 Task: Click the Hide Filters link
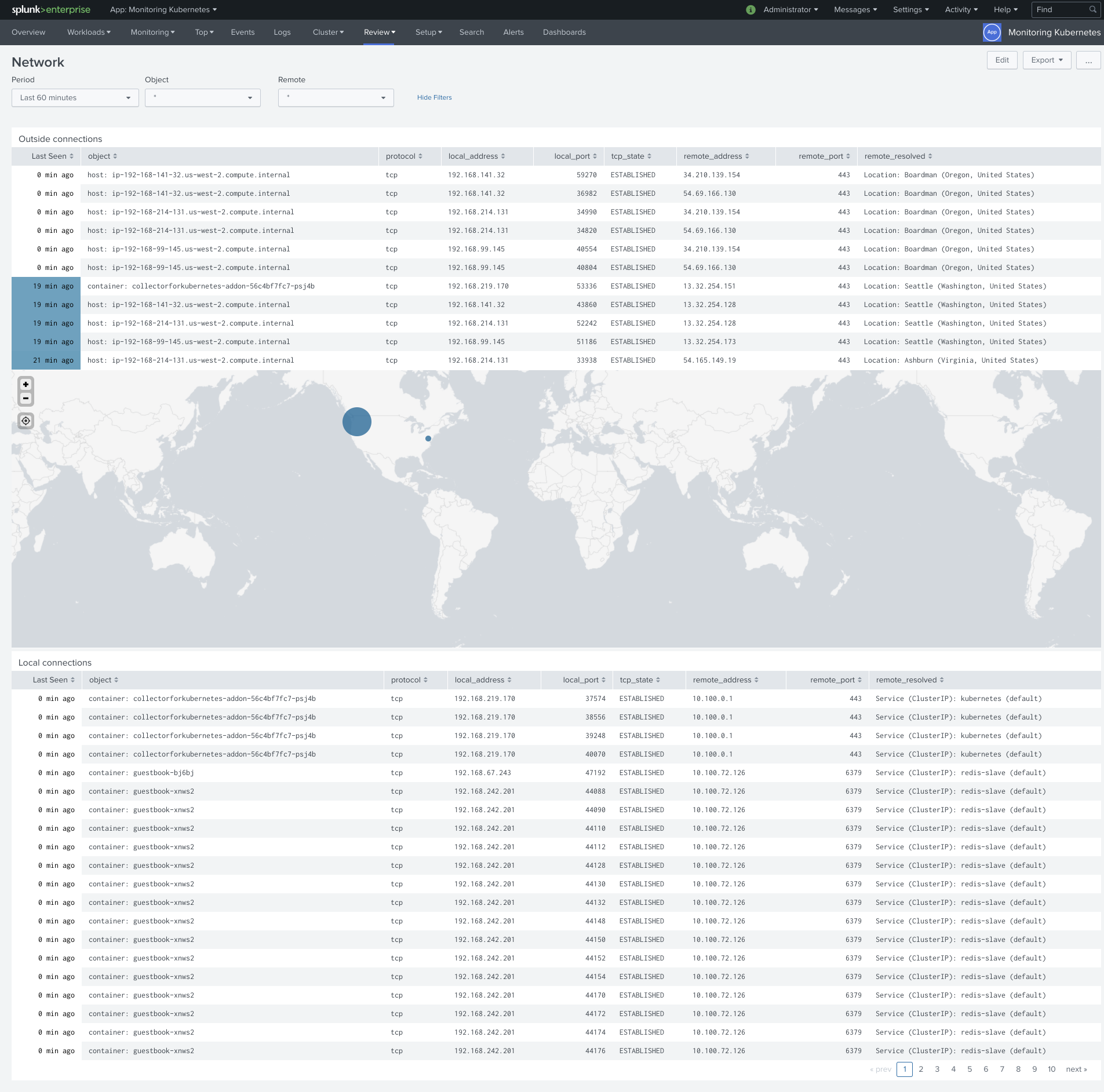pos(434,98)
